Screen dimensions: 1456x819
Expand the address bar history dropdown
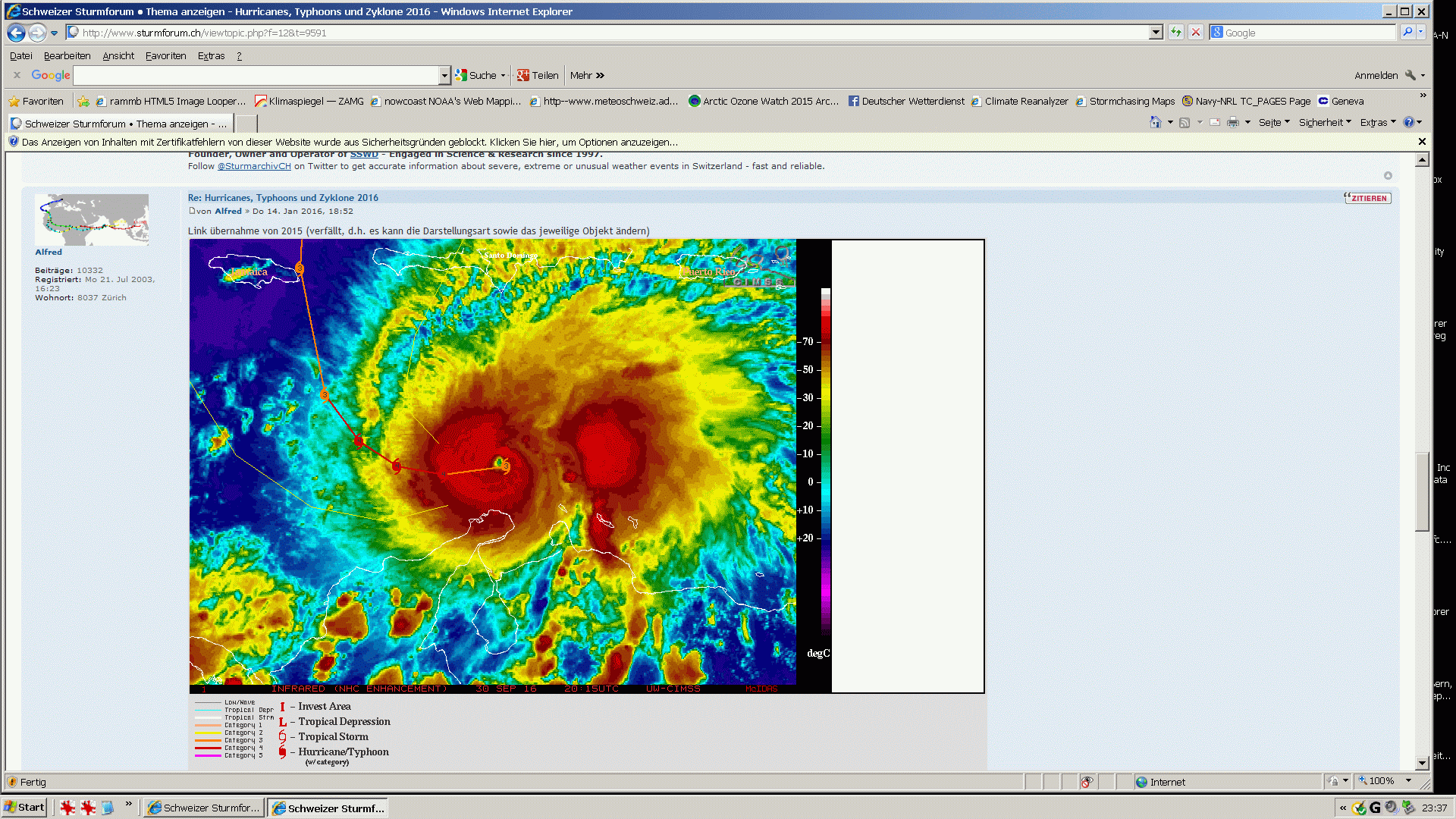1156,33
